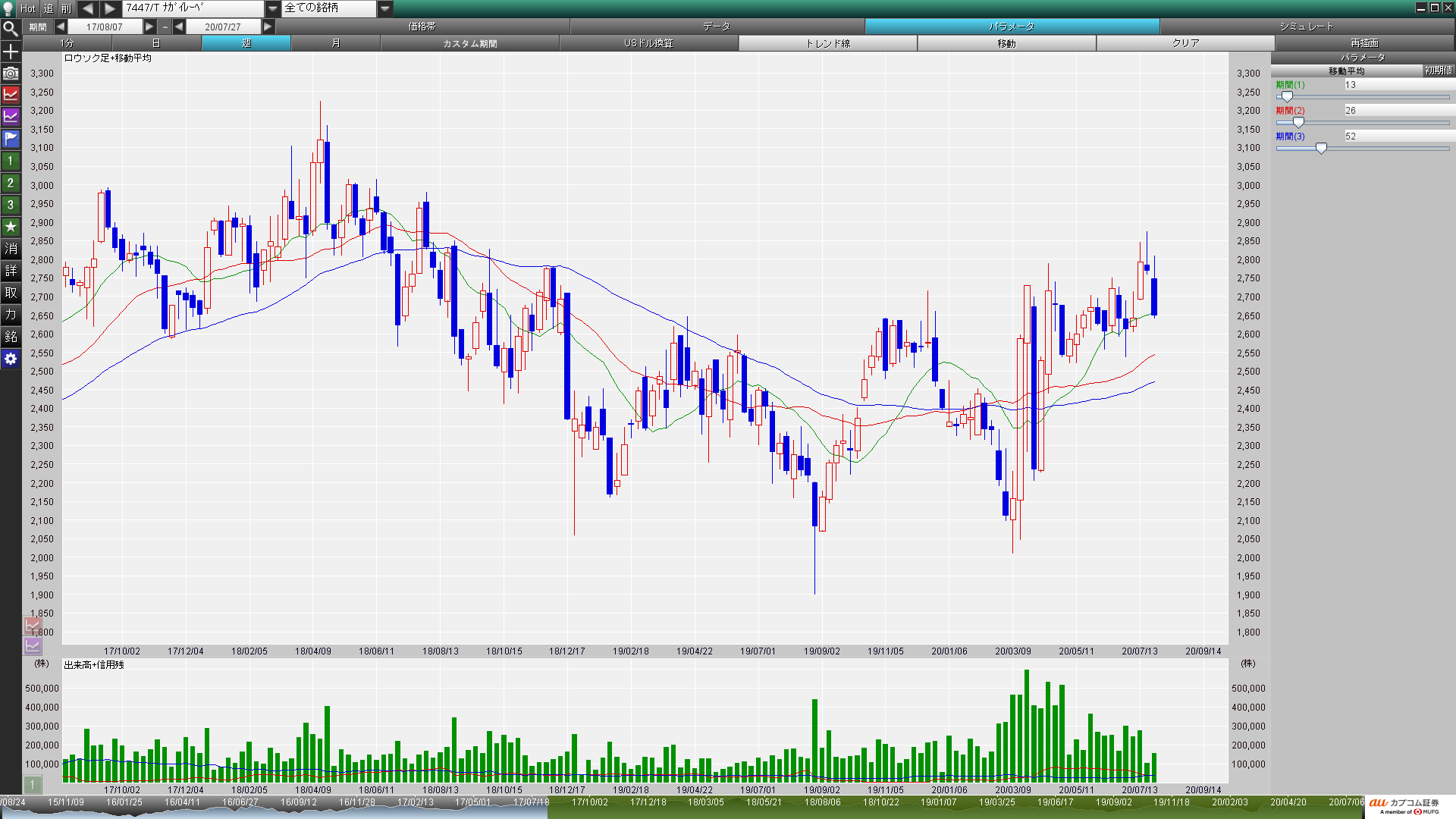Click the plus crosshair icon in sidebar
The height and width of the screenshot is (819, 1456).
pos(11,52)
